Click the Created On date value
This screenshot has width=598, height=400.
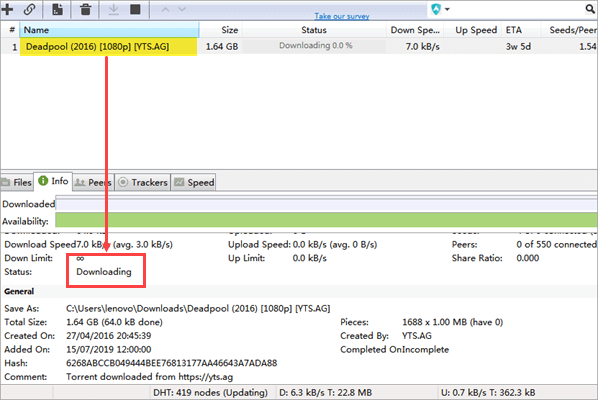click(x=108, y=336)
